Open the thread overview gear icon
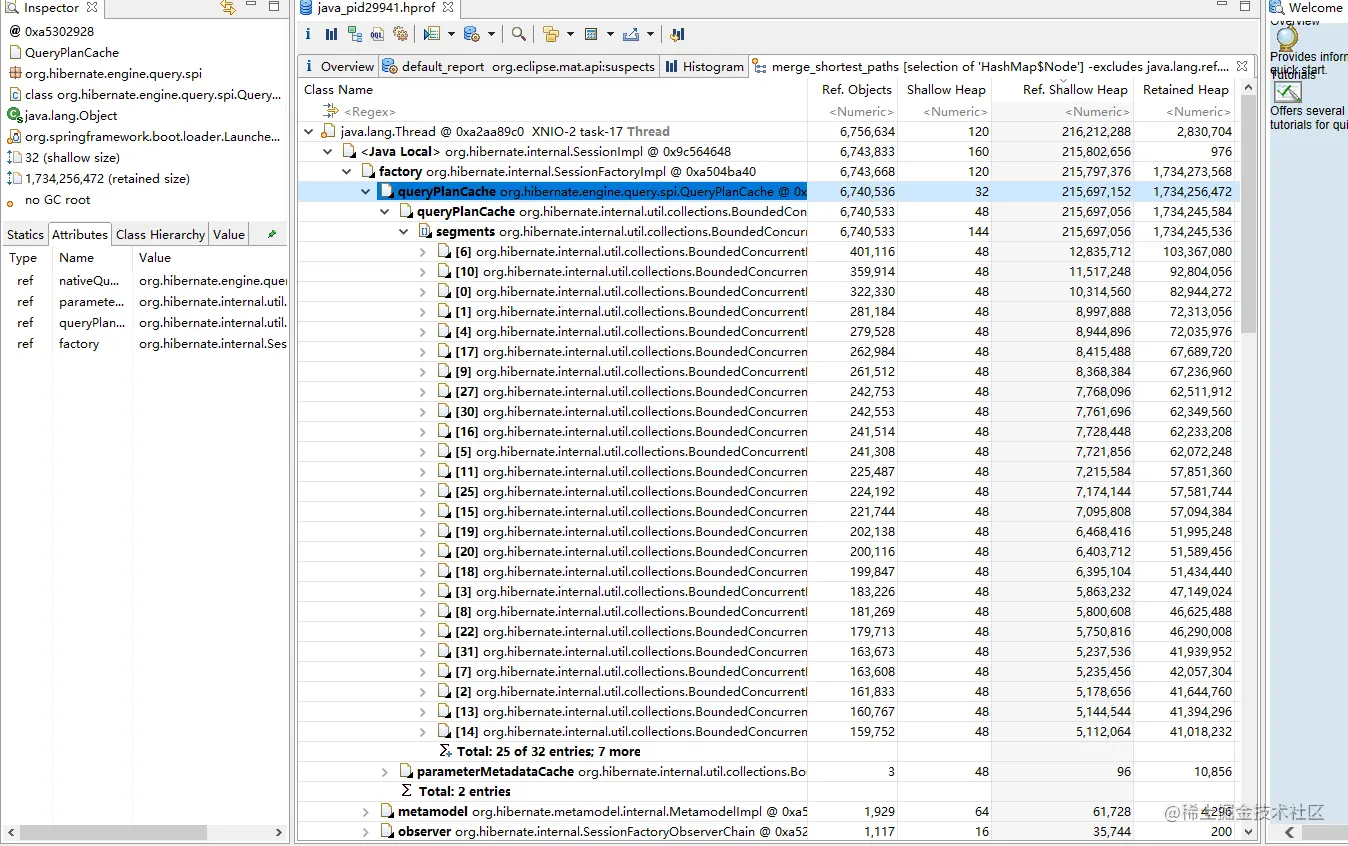This screenshot has width=1348, height=846. 400,34
